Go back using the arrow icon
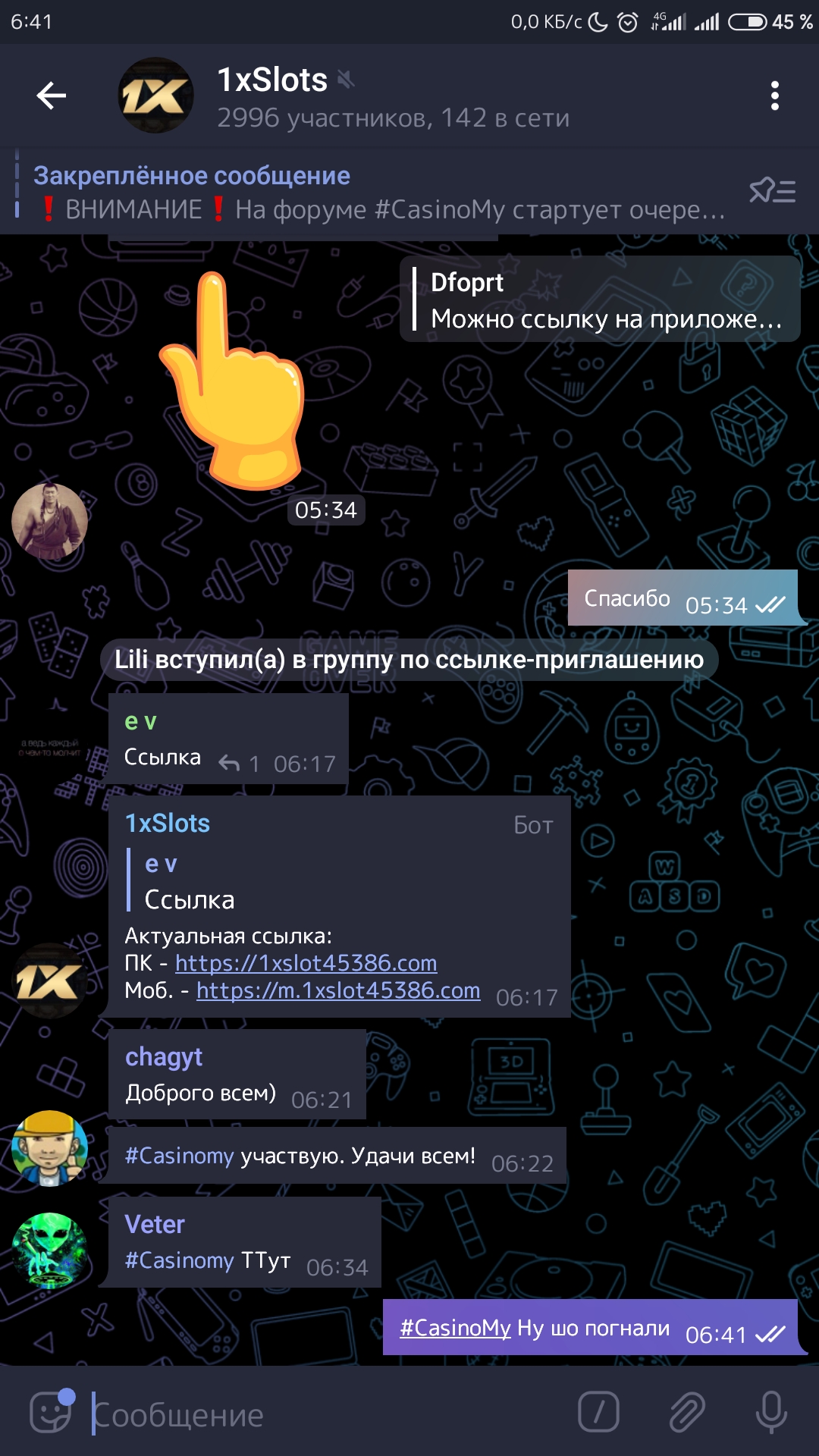 (52, 96)
